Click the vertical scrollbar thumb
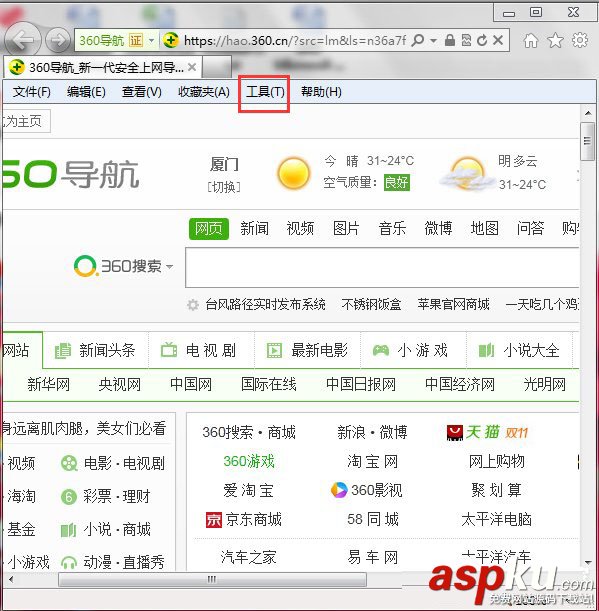Image resolution: width=599 pixels, height=611 pixels. pyautogui.click(x=587, y=141)
